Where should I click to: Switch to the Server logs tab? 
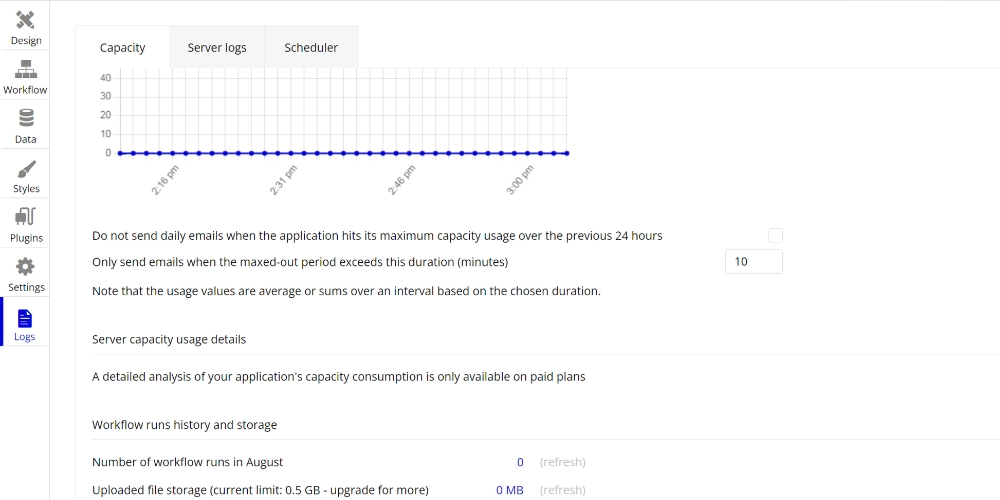[x=217, y=47]
